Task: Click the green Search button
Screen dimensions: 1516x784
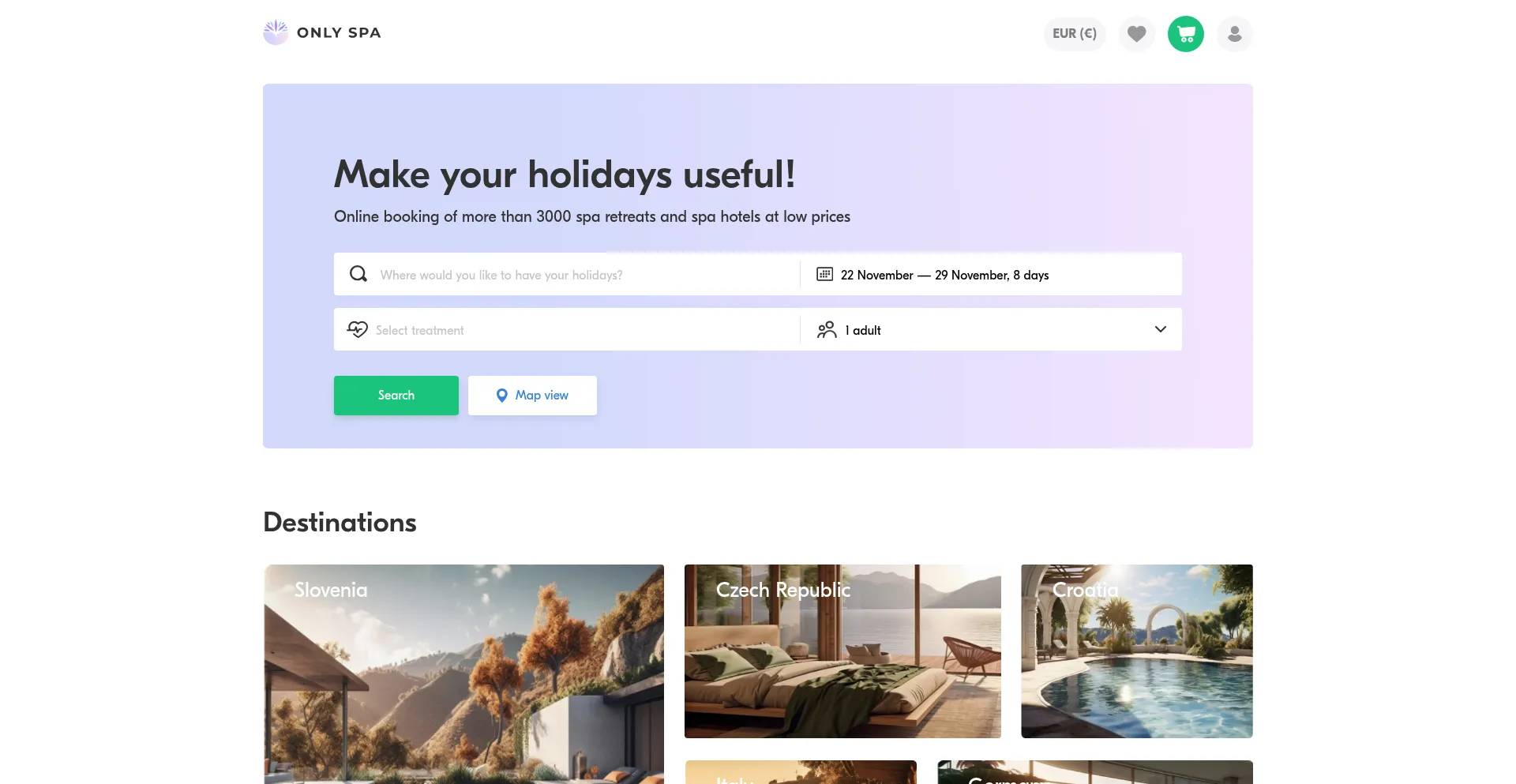Action: pos(396,396)
